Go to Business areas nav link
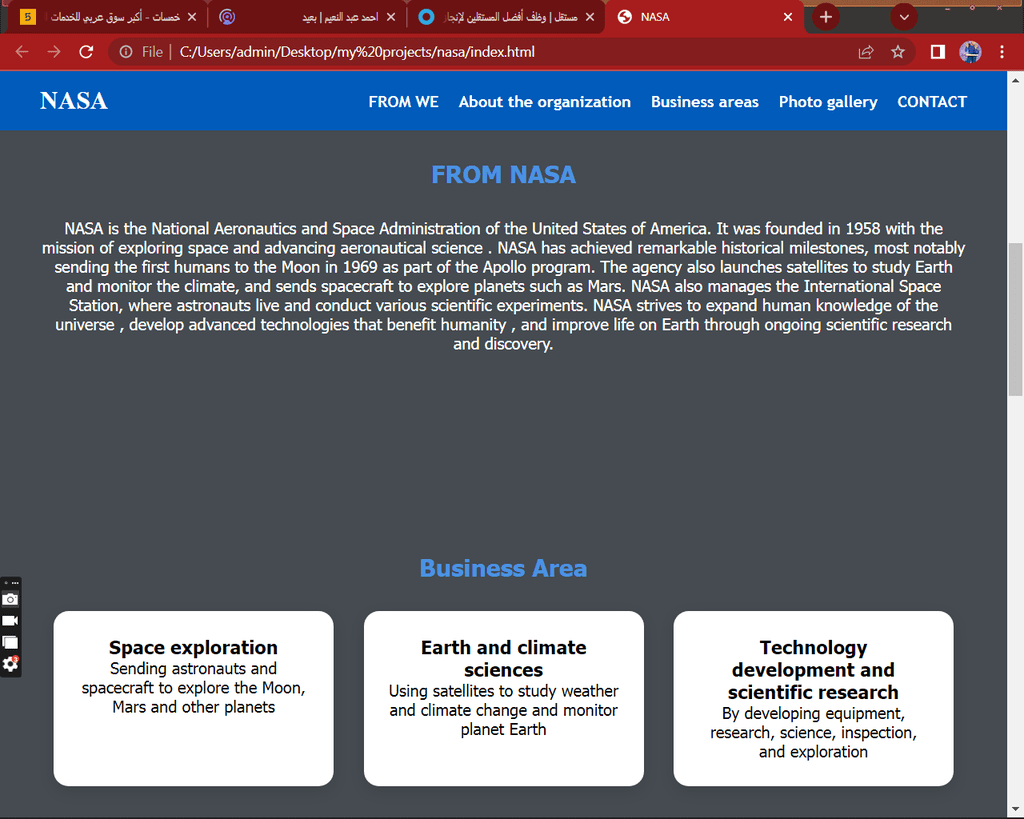This screenshot has width=1024, height=819. pyautogui.click(x=705, y=102)
